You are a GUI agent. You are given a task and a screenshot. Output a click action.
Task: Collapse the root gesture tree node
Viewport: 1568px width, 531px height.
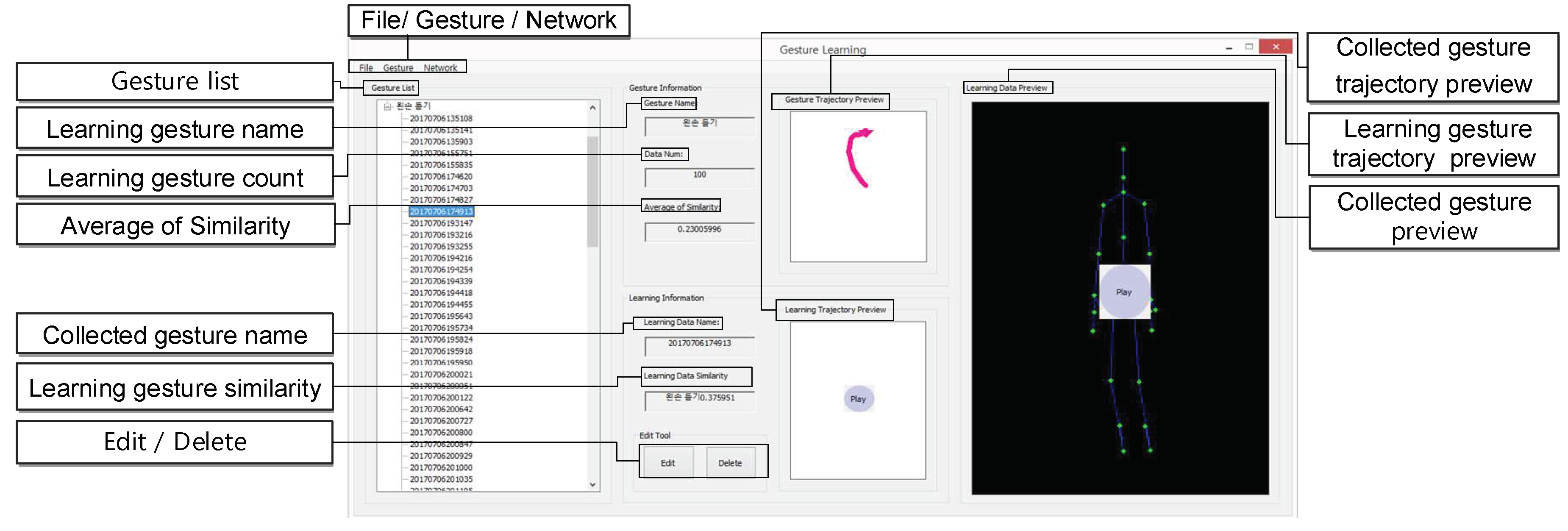387,106
